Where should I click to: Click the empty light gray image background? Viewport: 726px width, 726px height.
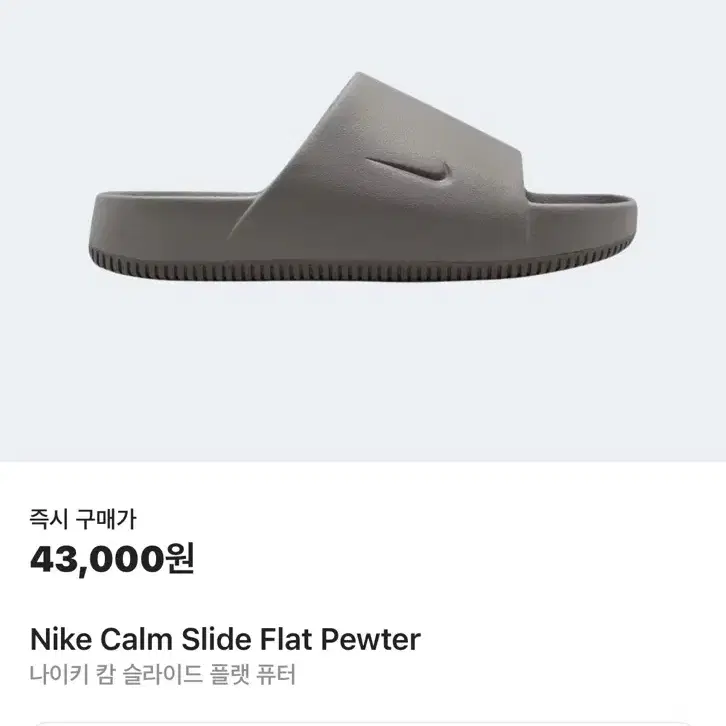[x=363, y=370]
